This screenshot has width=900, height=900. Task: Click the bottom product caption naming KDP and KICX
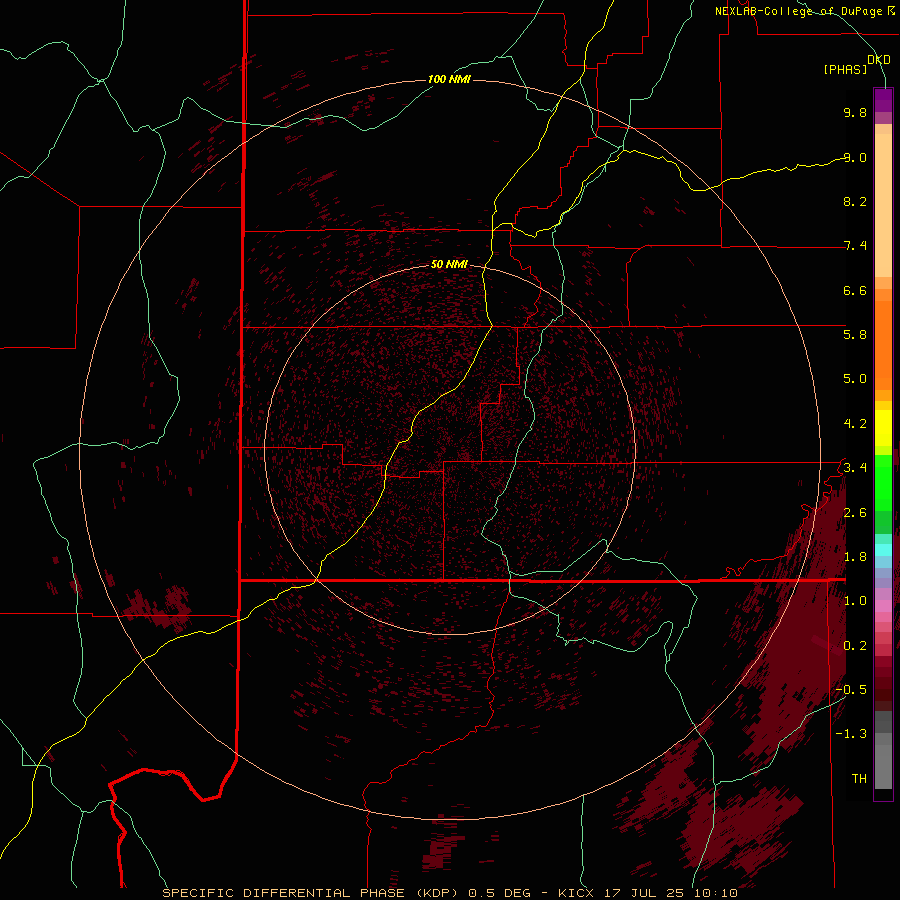point(450,893)
